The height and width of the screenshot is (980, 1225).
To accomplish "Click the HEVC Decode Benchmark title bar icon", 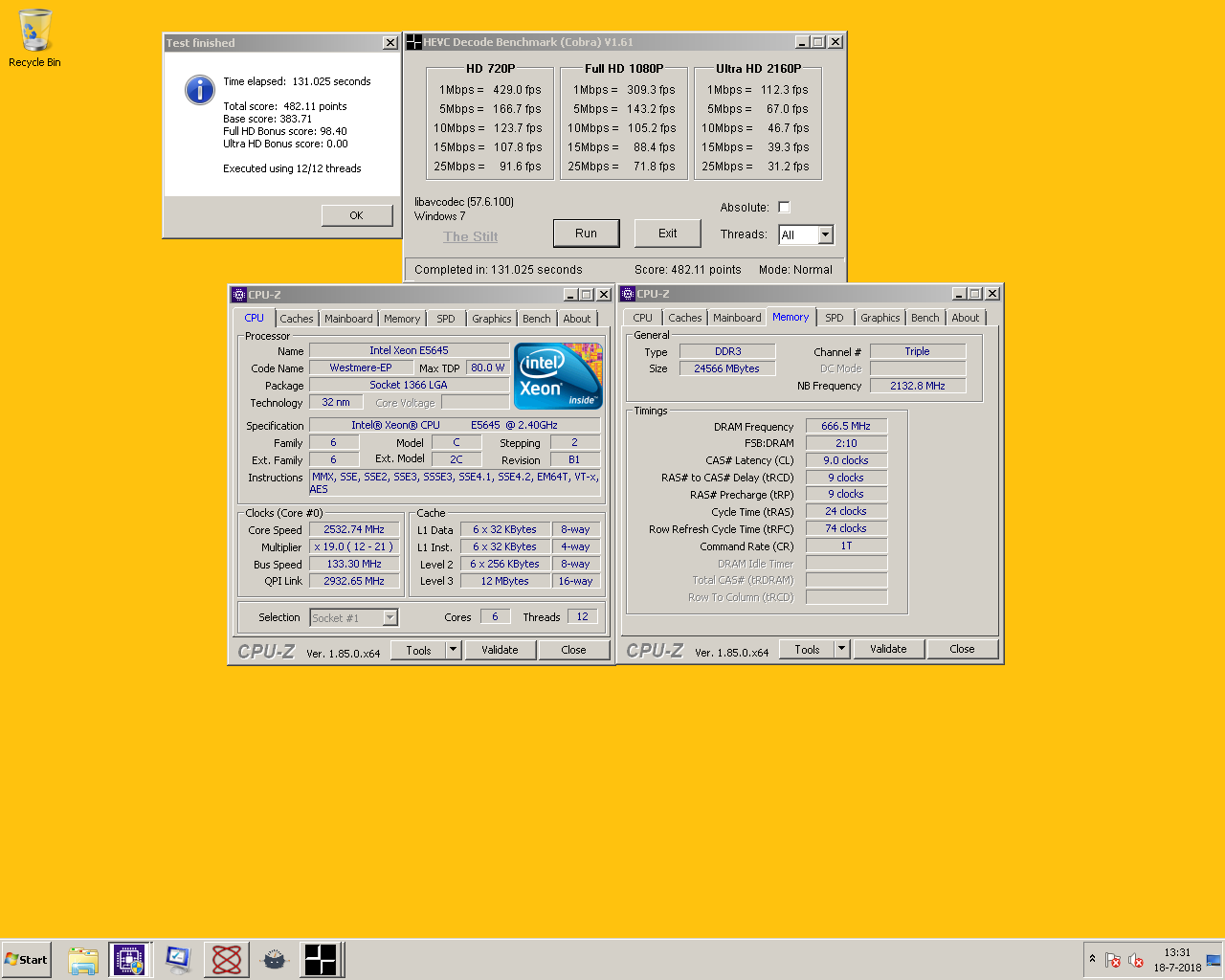I will click(414, 42).
